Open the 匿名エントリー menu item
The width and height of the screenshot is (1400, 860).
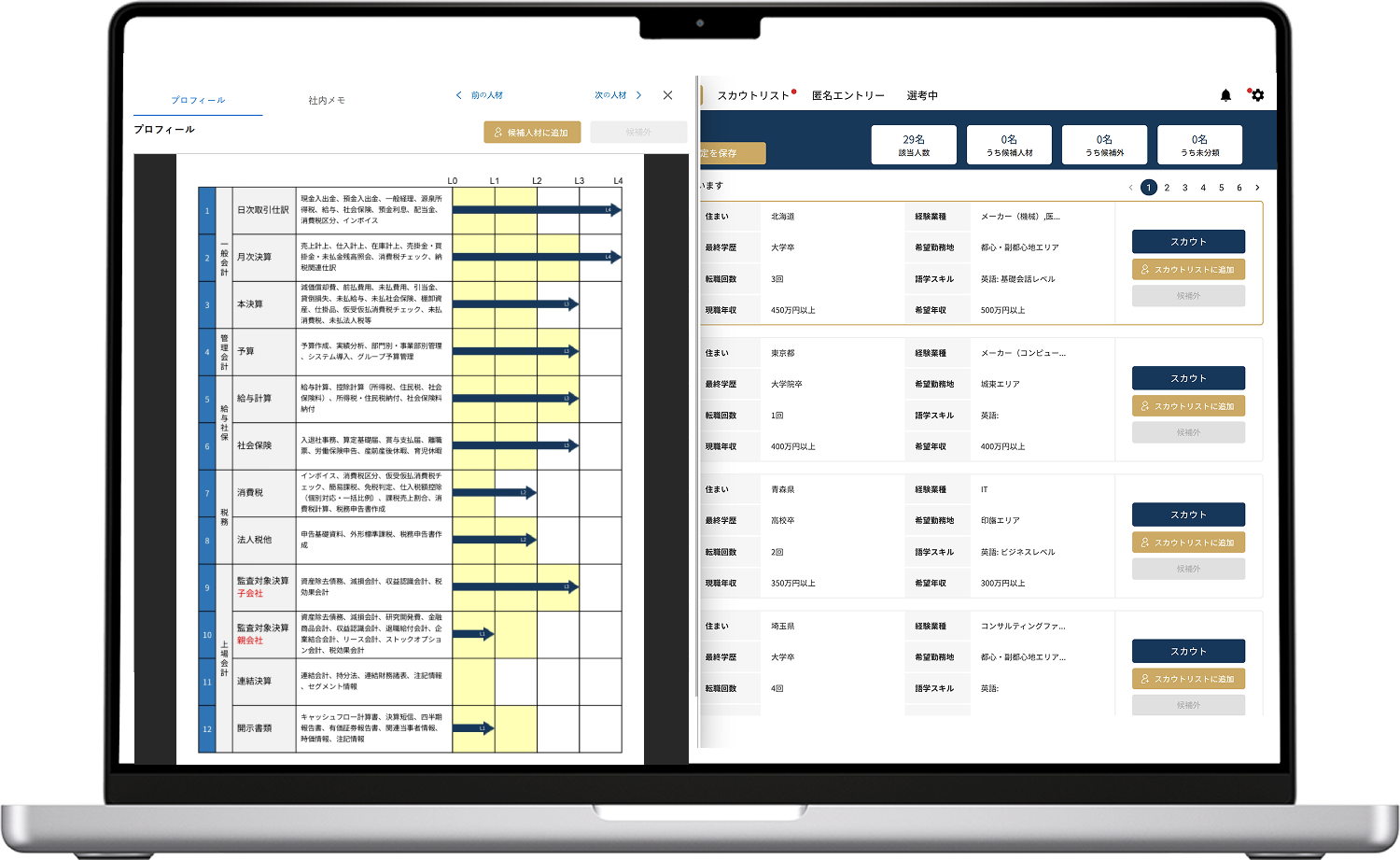coord(847,95)
